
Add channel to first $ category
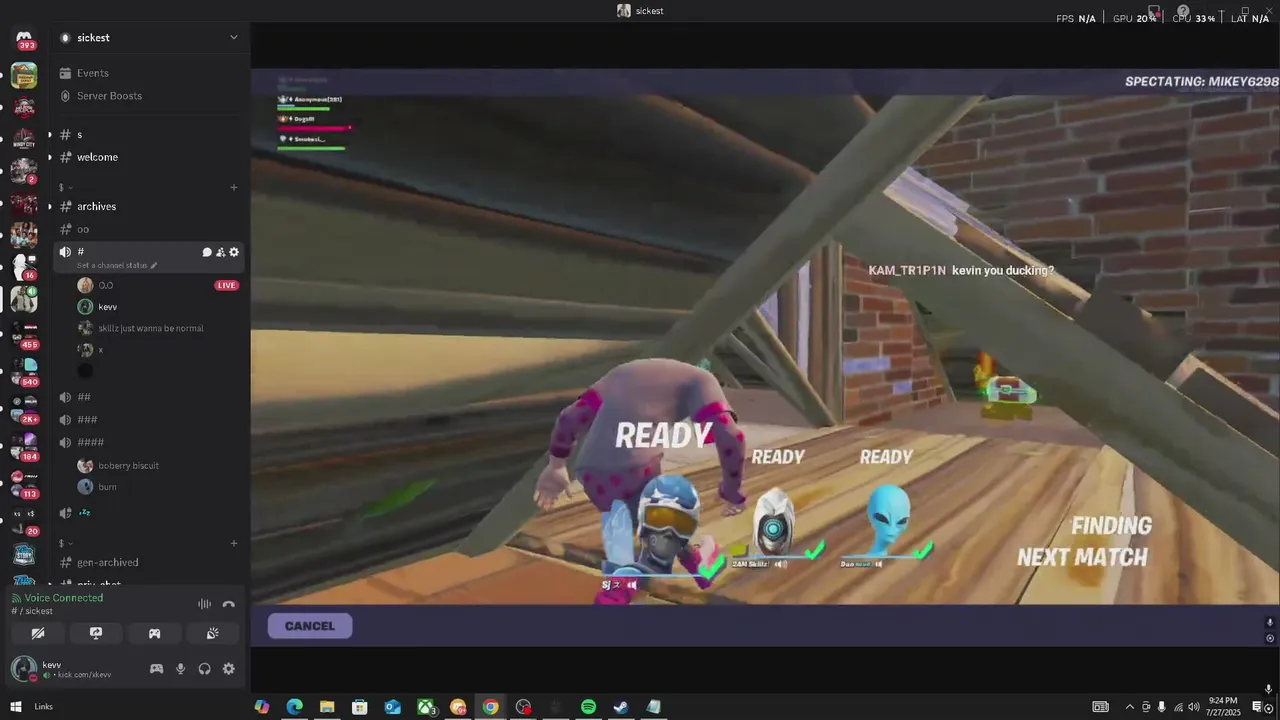pos(234,187)
